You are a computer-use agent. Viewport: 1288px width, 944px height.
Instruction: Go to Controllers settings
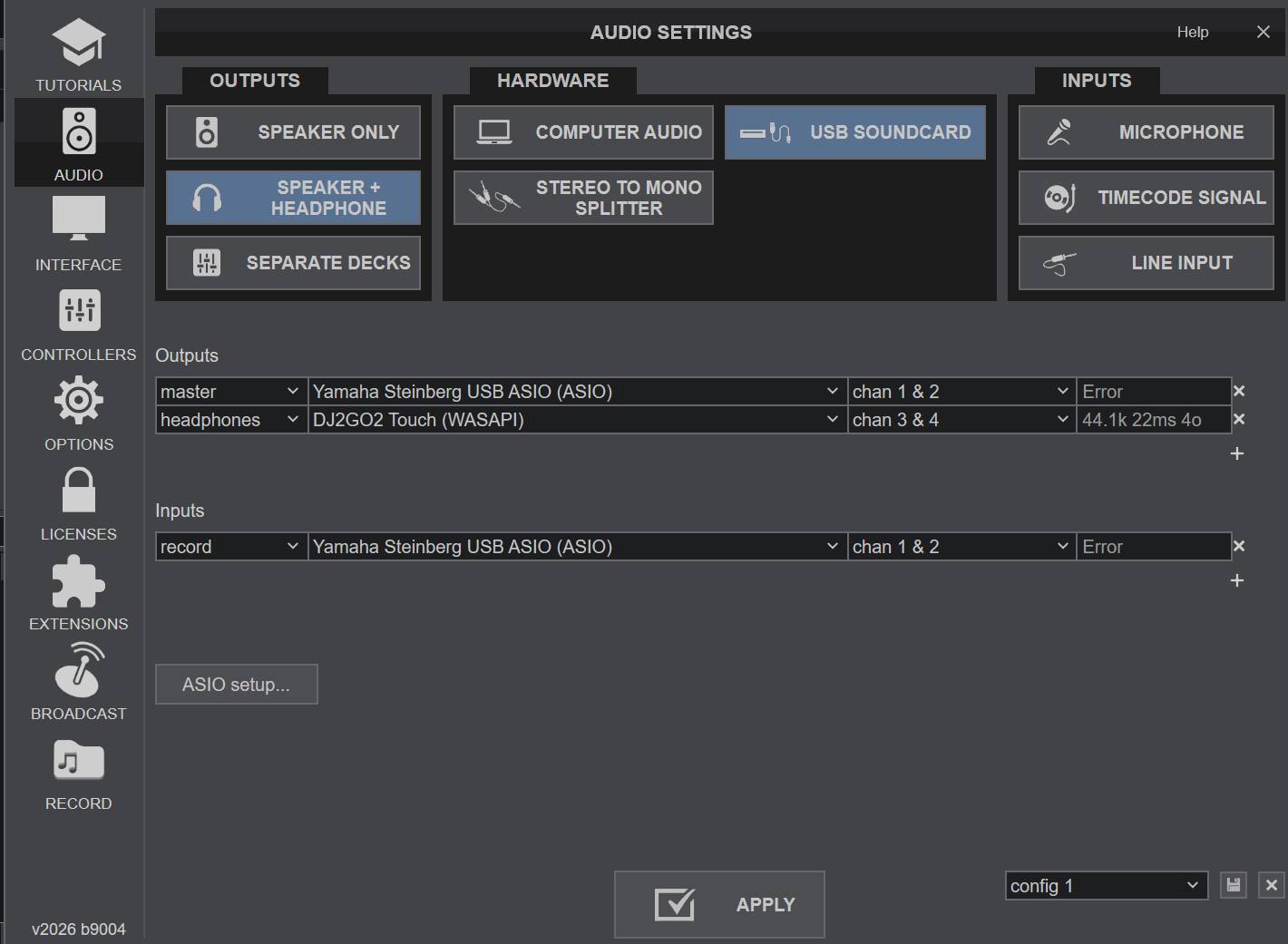78,324
